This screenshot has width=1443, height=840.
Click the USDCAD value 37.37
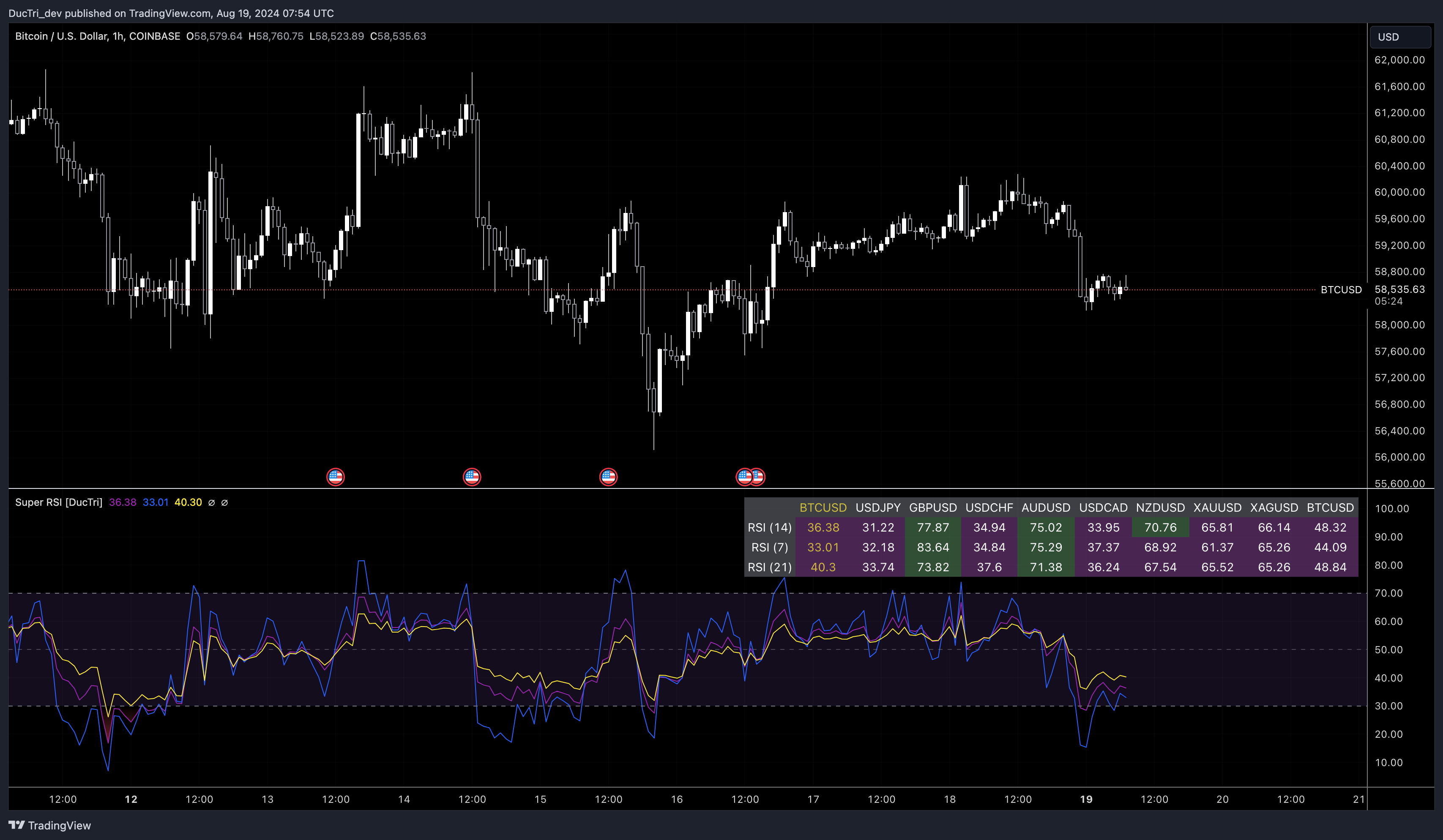point(1103,548)
